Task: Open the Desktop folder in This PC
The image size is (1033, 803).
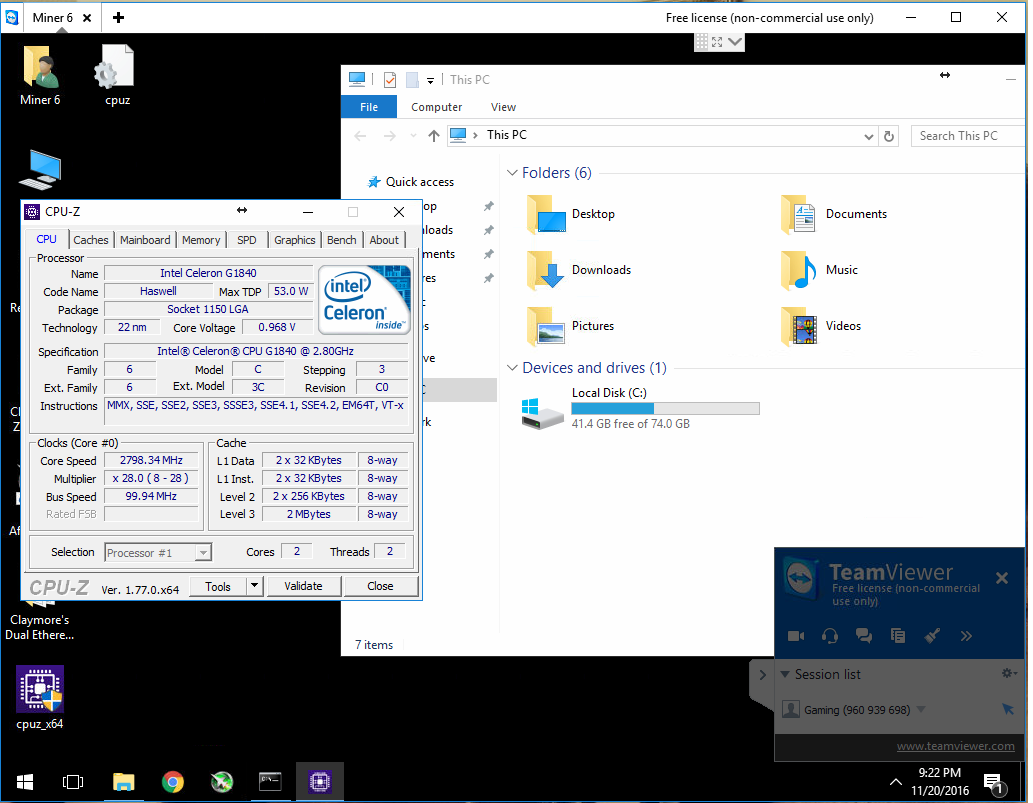Action: pyautogui.click(x=546, y=214)
